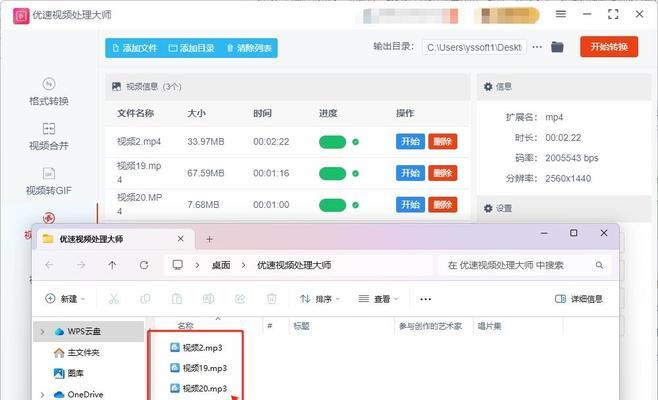Click the 视频信息 header icon
This screenshot has width=658, height=400.
click(116, 86)
